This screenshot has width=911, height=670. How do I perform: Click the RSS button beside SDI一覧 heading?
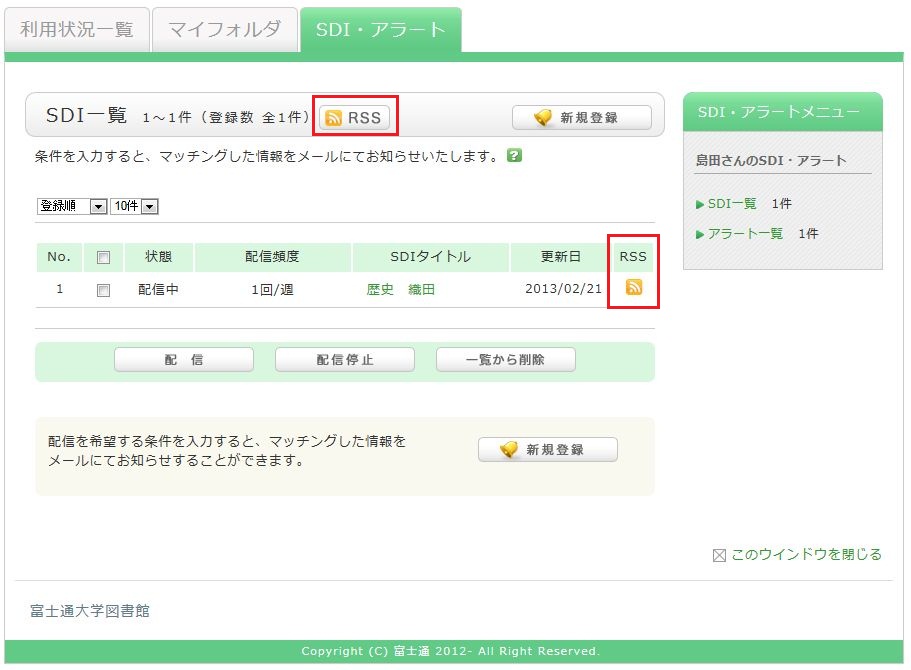(354, 117)
